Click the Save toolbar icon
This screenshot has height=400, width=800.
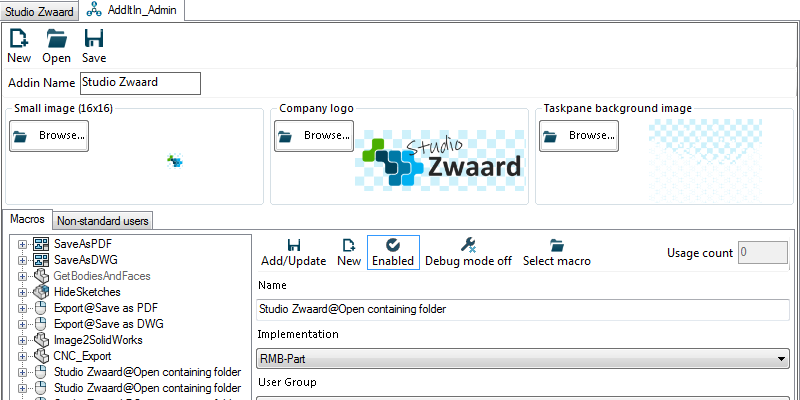94,39
